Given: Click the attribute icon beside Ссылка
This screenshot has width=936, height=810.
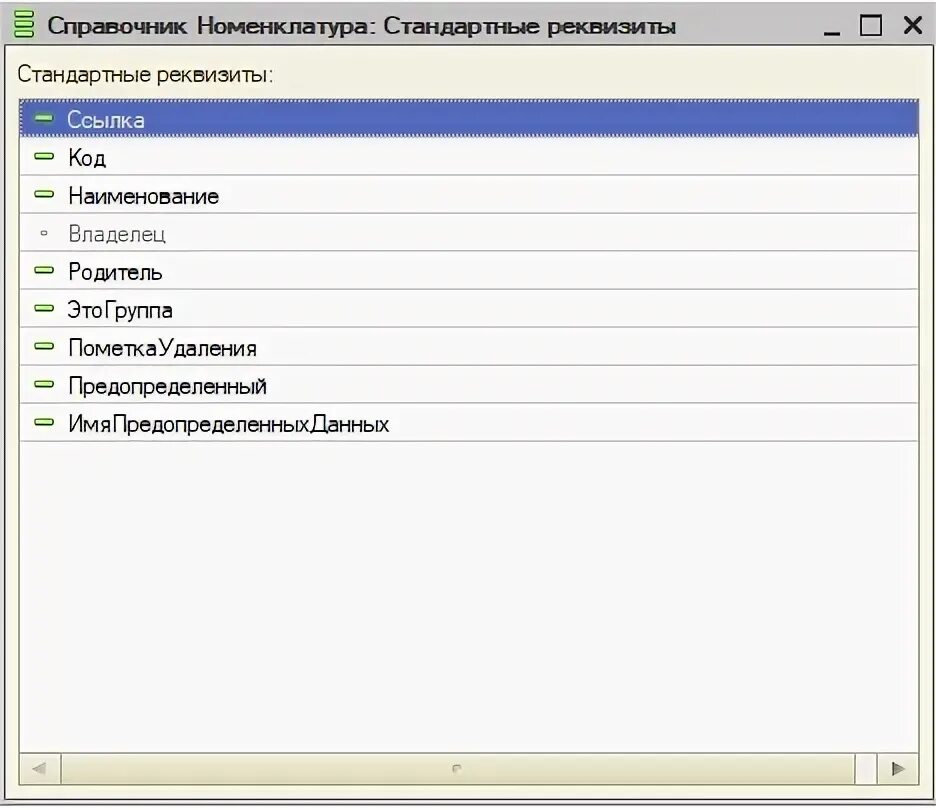Looking at the screenshot, I should pos(44,119).
